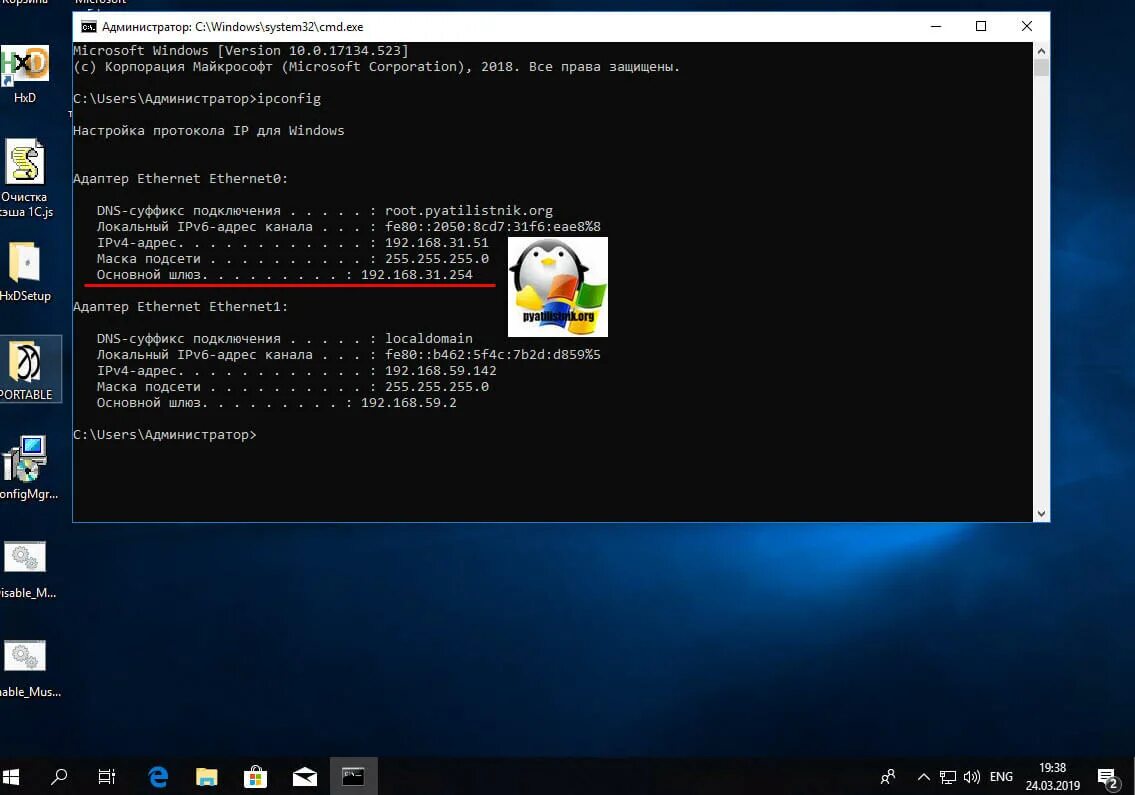Click the Адаптер Ethernet Ethernet0 heading
The width and height of the screenshot is (1135, 795).
tap(180, 178)
